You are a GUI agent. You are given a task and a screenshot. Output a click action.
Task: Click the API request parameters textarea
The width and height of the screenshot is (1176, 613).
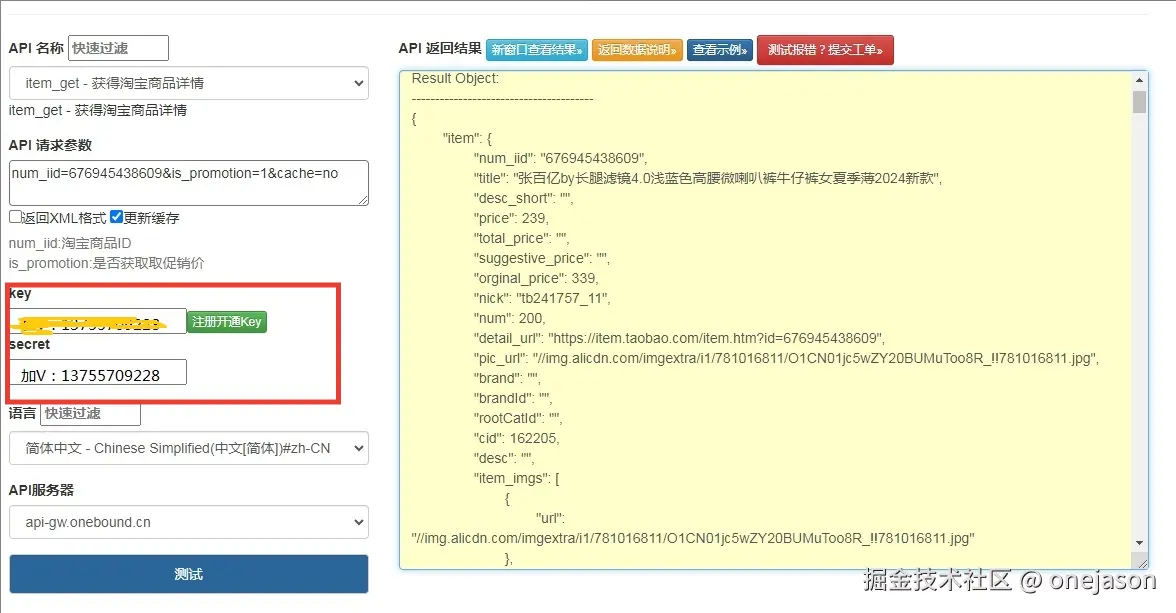point(188,182)
